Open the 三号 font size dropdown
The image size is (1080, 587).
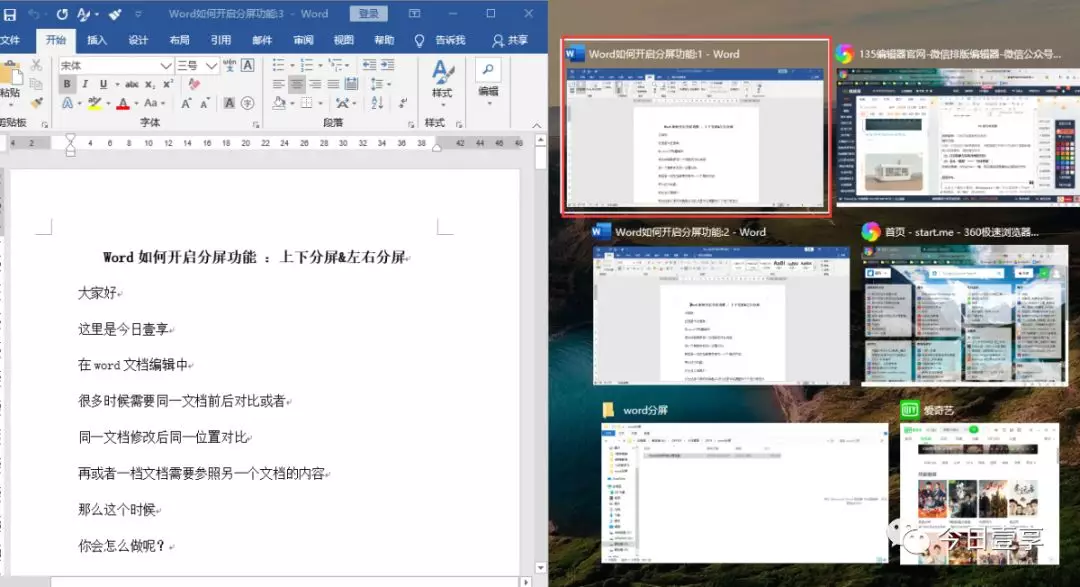(x=210, y=65)
